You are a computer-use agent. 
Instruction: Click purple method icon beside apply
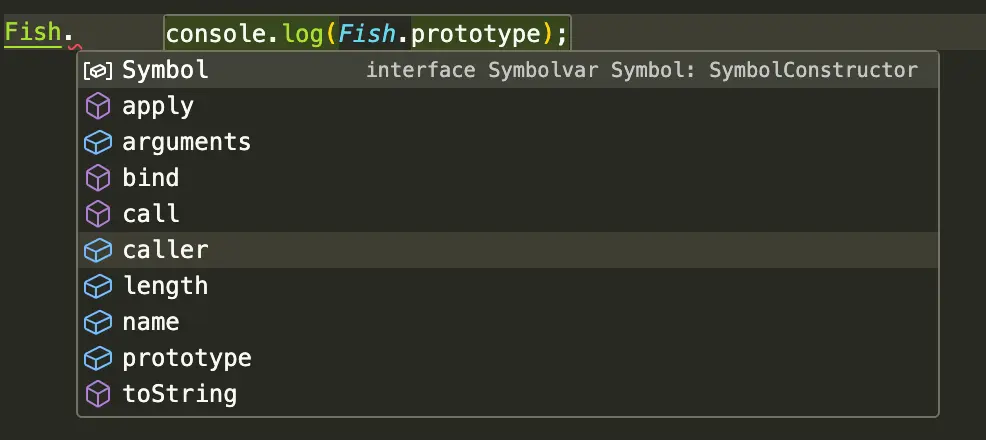(97, 106)
